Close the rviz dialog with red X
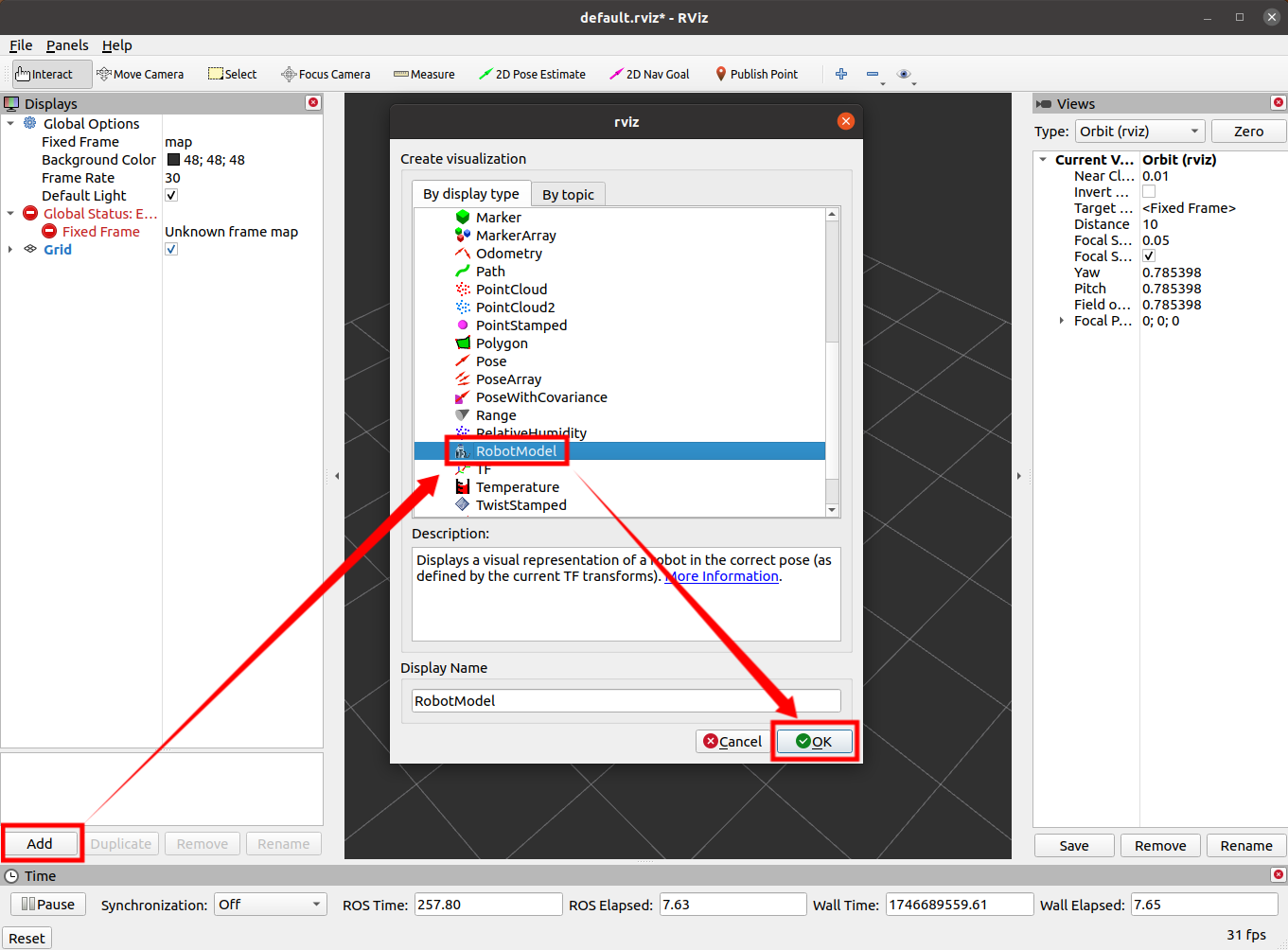 [x=846, y=121]
